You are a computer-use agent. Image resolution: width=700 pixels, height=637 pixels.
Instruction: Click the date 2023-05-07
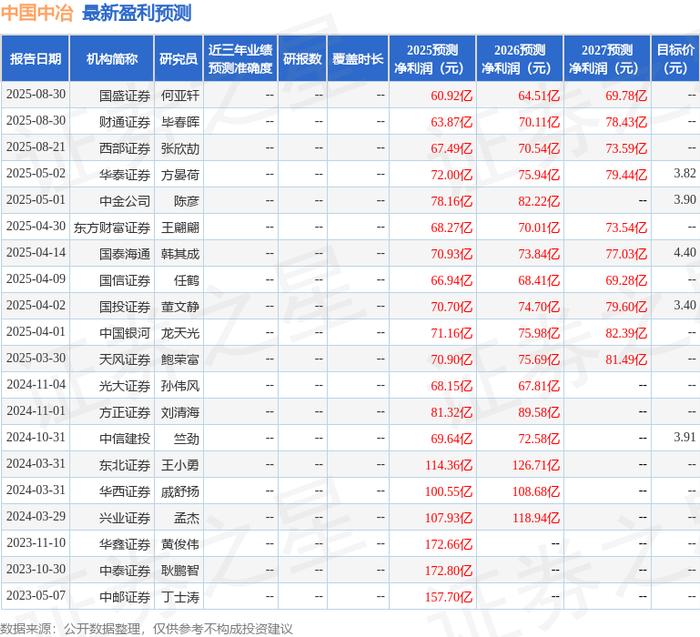36,595
